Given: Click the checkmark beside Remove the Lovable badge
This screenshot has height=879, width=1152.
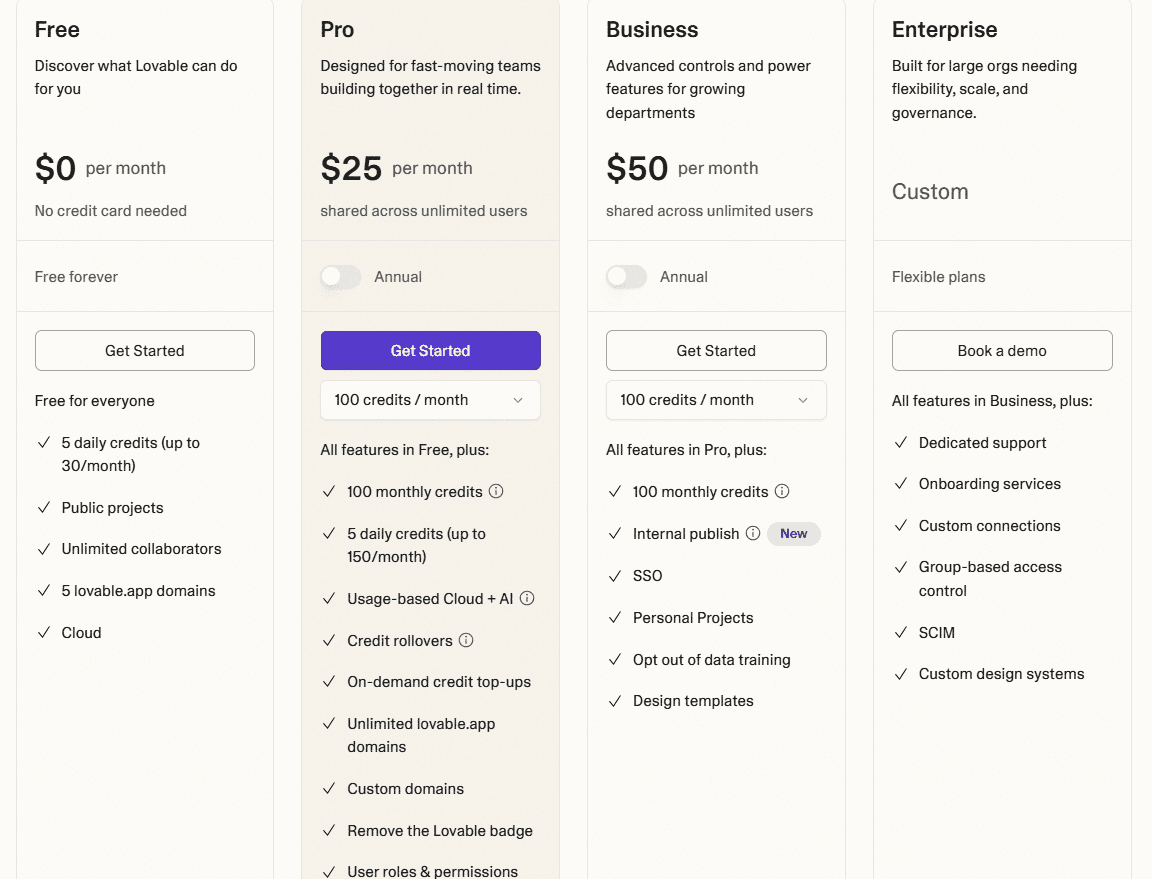Looking at the screenshot, I should tap(329, 831).
